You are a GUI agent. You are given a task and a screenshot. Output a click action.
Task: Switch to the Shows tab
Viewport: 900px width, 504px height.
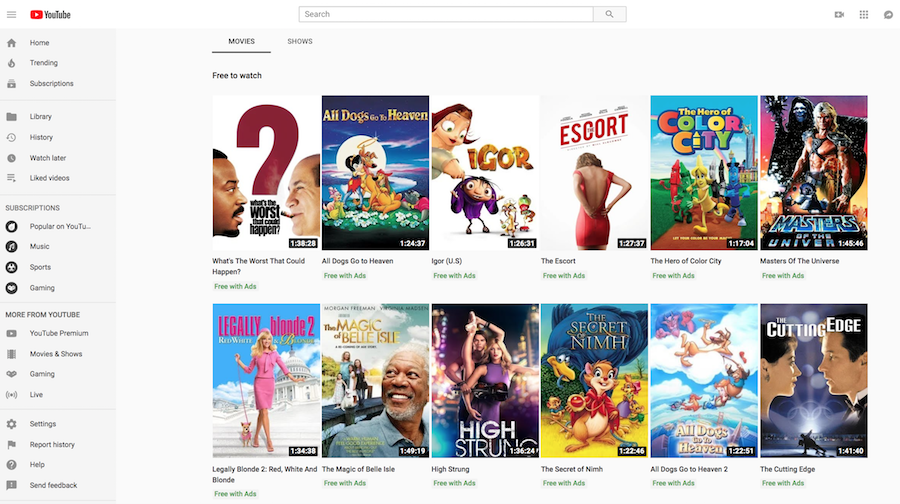click(x=300, y=42)
